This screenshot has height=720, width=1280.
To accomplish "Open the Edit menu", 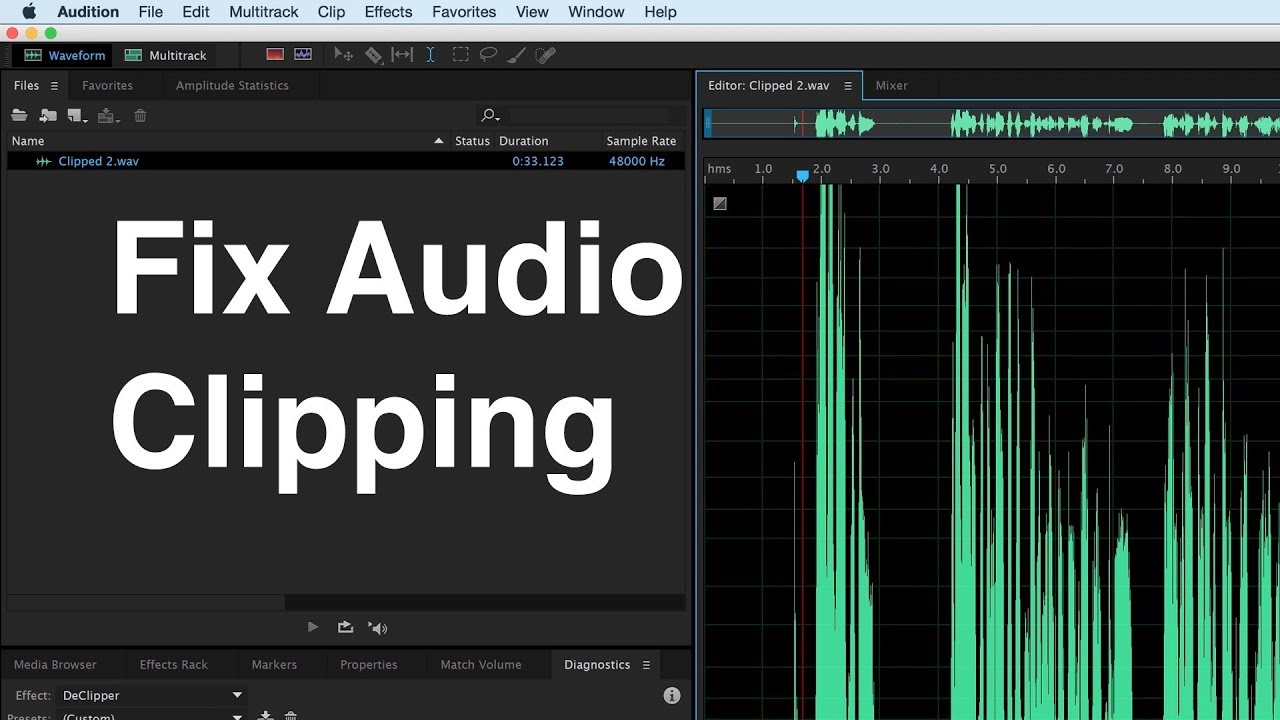I will click(196, 12).
